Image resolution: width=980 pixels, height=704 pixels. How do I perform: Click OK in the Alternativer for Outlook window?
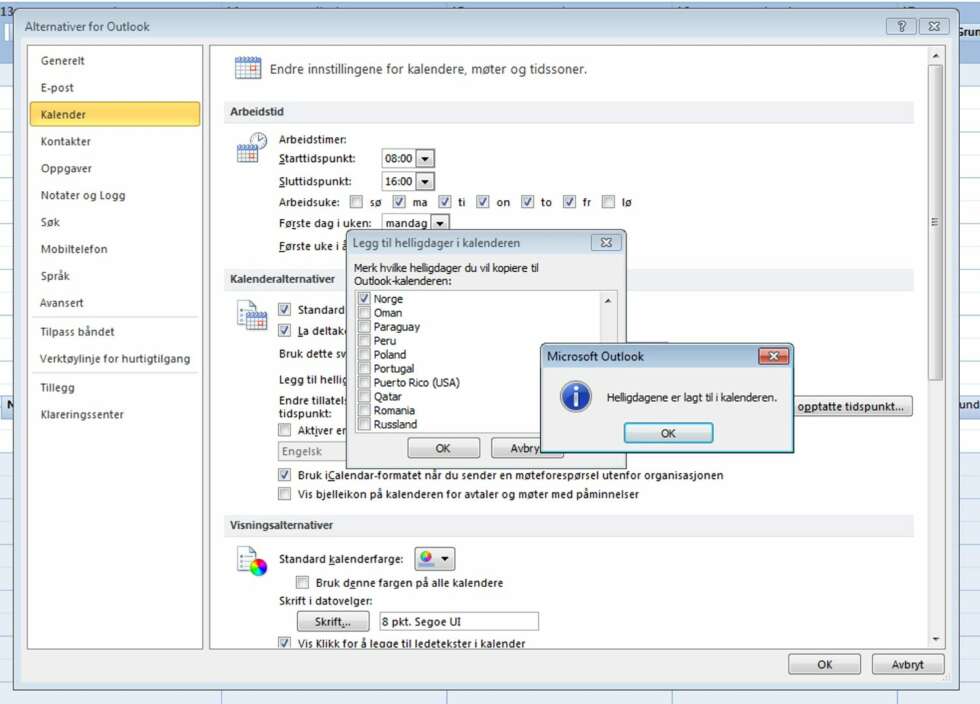(824, 664)
